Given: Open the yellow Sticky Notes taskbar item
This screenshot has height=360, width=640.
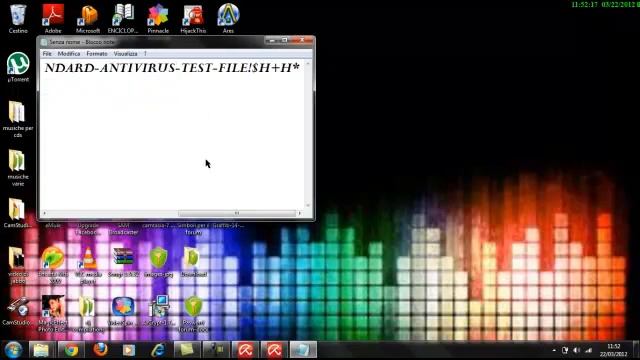Looking at the screenshot, I should pos(187,350).
